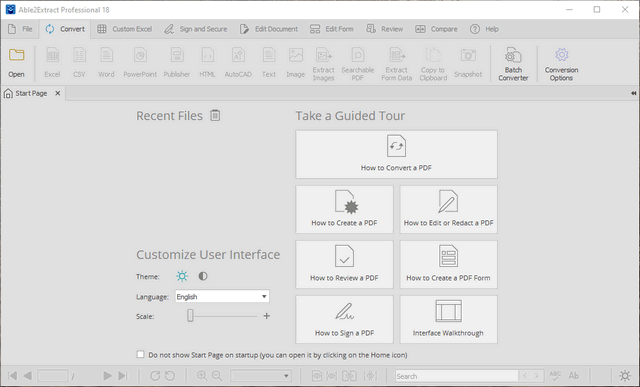The width and height of the screenshot is (640, 387).
Task: Expand the Language dropdown
Action: [222, 296]
